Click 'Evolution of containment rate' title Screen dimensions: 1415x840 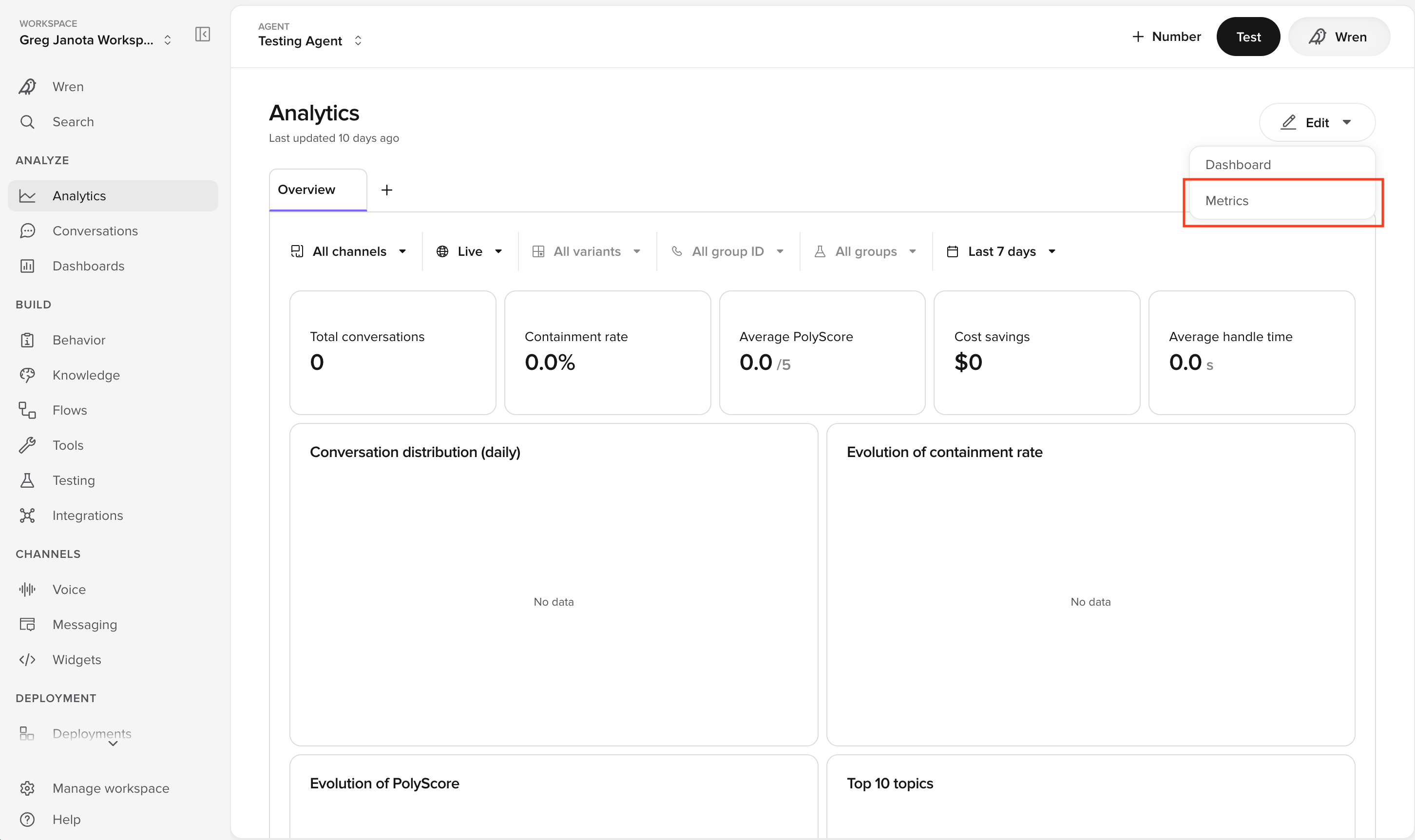point(945,452)
